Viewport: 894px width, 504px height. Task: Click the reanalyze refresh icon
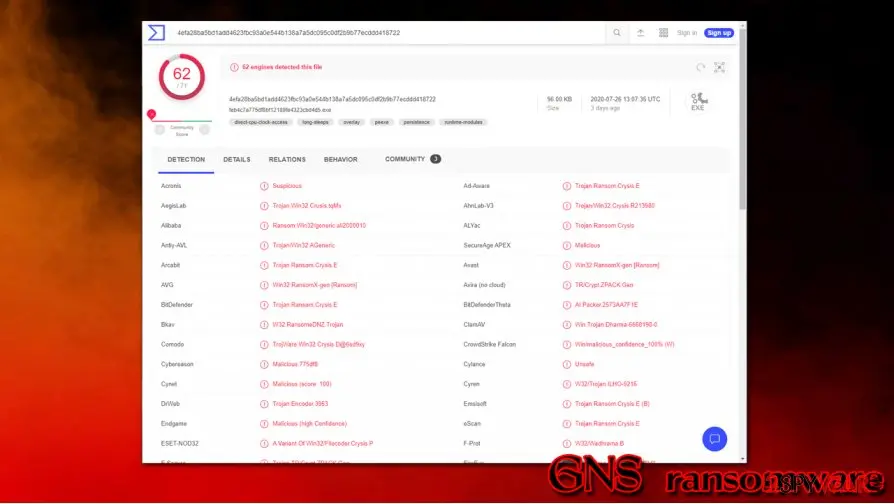pyautogui.click(x=700, y=67)
